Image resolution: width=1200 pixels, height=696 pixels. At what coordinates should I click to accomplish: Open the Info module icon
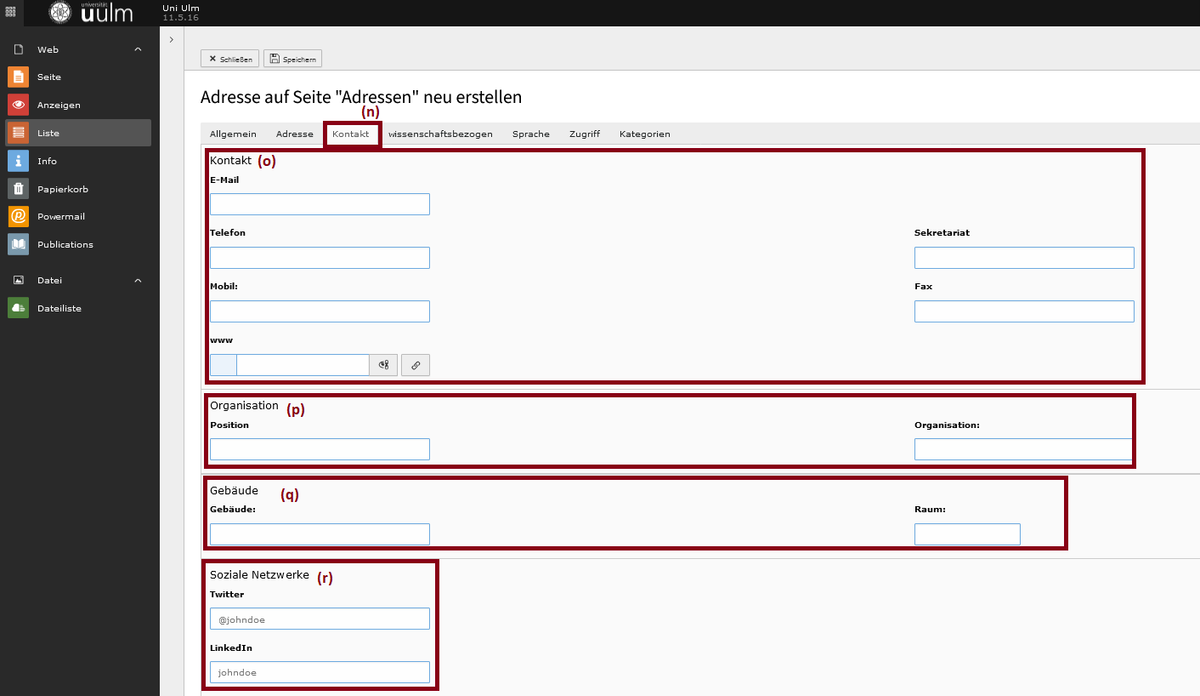[x=18, y=161]
